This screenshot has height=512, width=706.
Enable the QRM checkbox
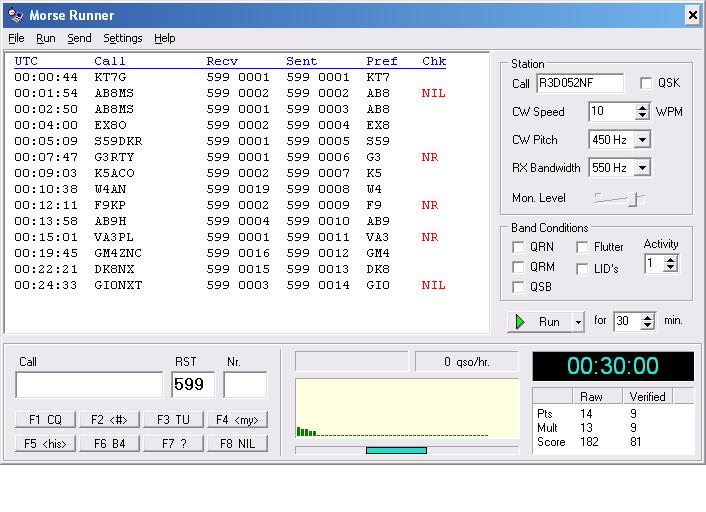click(518, 267)
